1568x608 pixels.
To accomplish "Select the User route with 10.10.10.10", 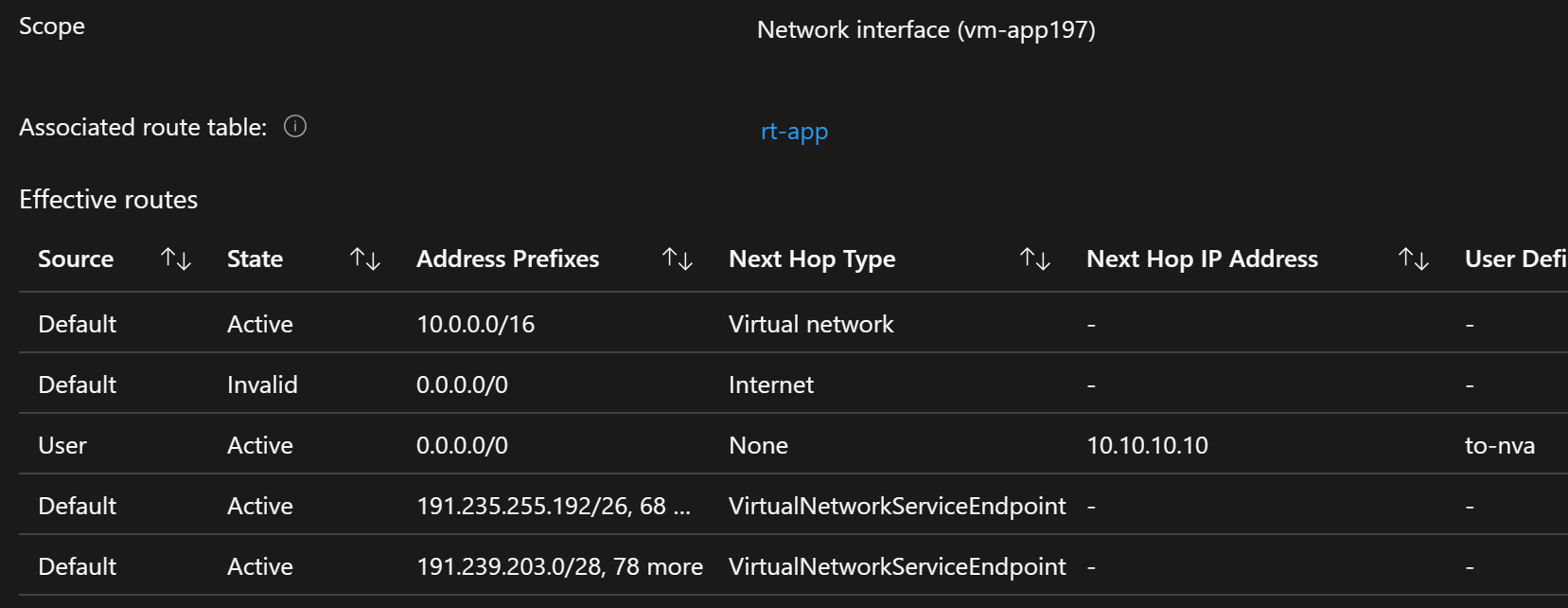I will click(793, 445).
